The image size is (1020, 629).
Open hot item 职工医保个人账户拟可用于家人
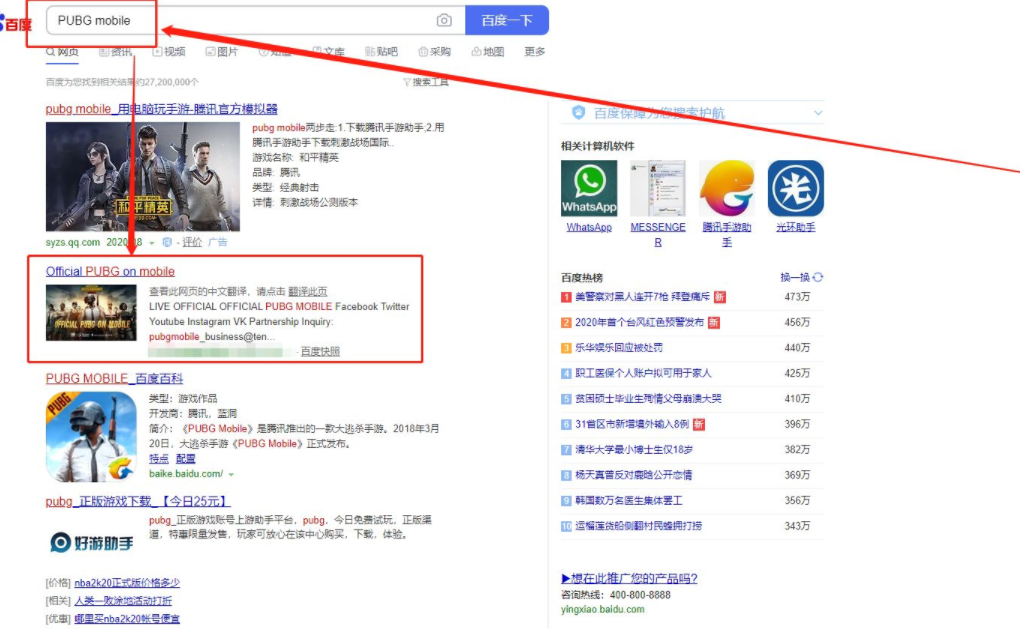(643, 373)
